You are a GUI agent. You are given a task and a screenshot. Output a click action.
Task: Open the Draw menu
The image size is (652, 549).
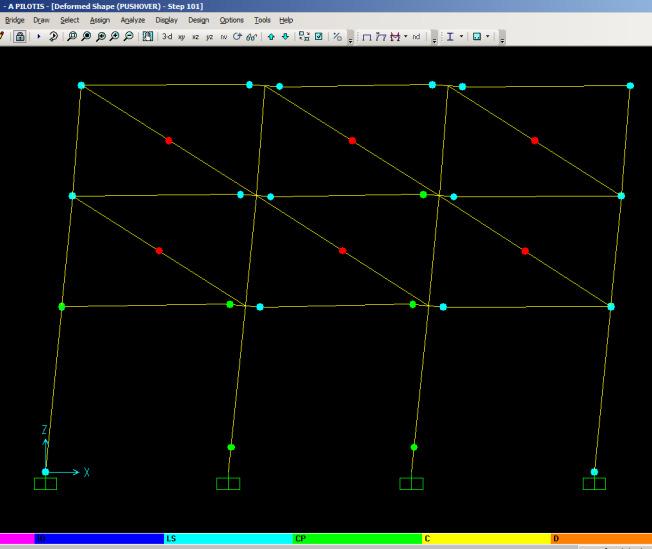coord(41,20)
